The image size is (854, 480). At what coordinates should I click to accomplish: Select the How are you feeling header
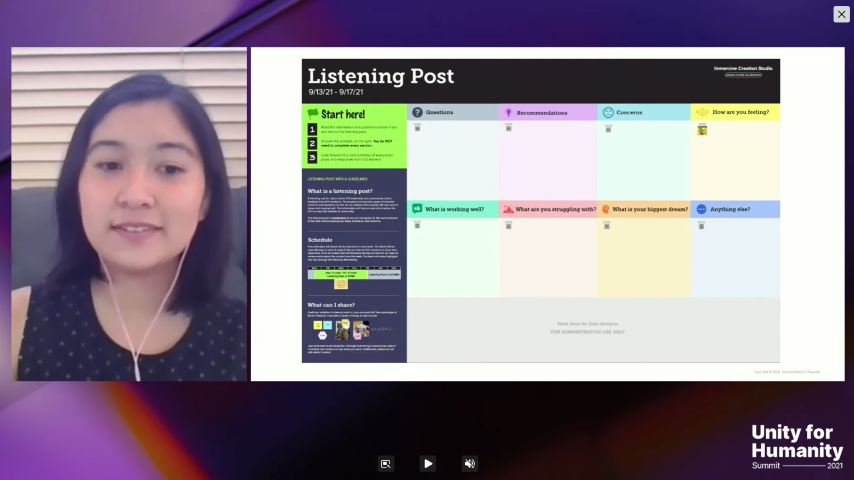click(x=740, y=112)
